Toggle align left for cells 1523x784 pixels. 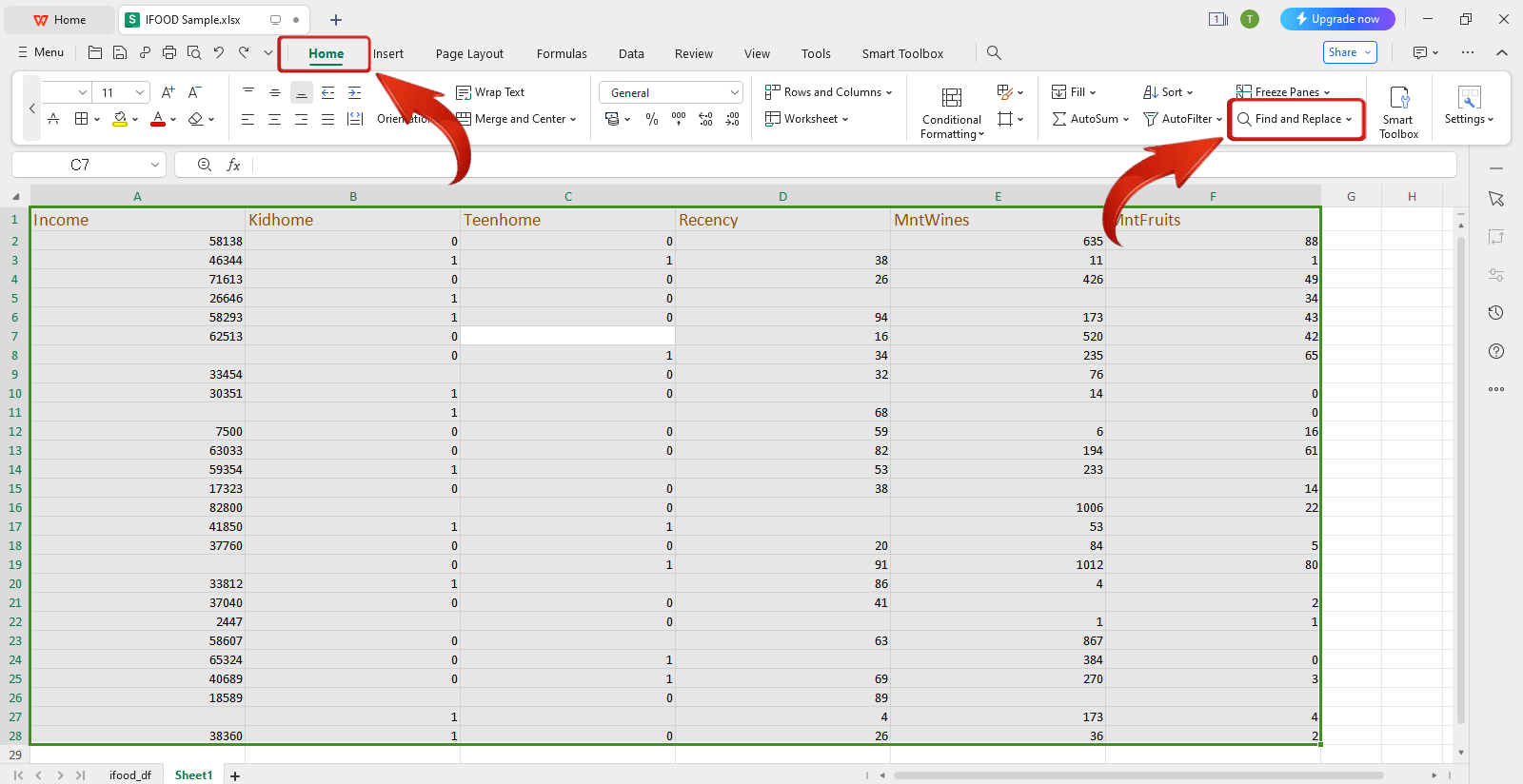tap(247, 119)
